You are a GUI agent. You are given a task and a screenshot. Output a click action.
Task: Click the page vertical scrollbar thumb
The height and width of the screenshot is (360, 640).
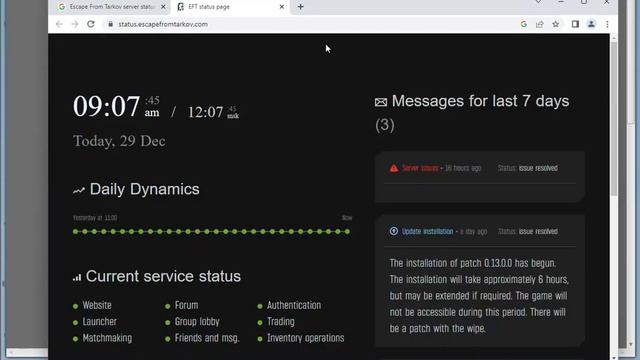point(613,118)
